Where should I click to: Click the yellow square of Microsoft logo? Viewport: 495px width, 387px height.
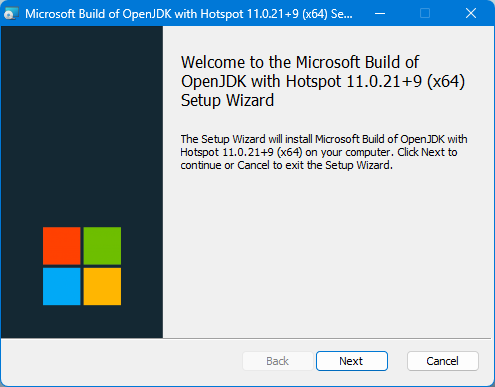coord(102,286)
